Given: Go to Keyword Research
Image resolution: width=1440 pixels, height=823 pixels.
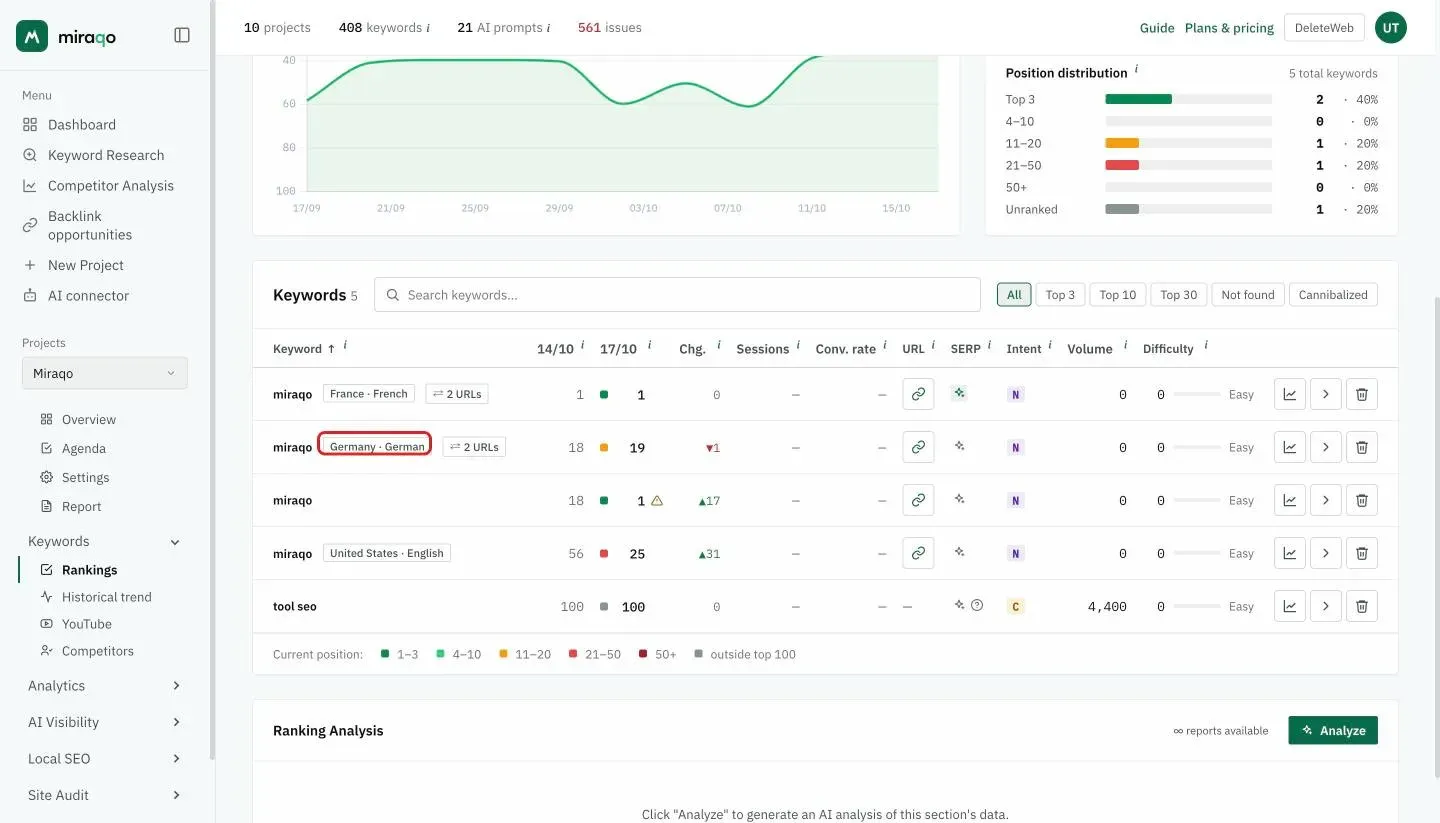Looking at the screenshot, I should pyautogui.click(x=106, y=155).
